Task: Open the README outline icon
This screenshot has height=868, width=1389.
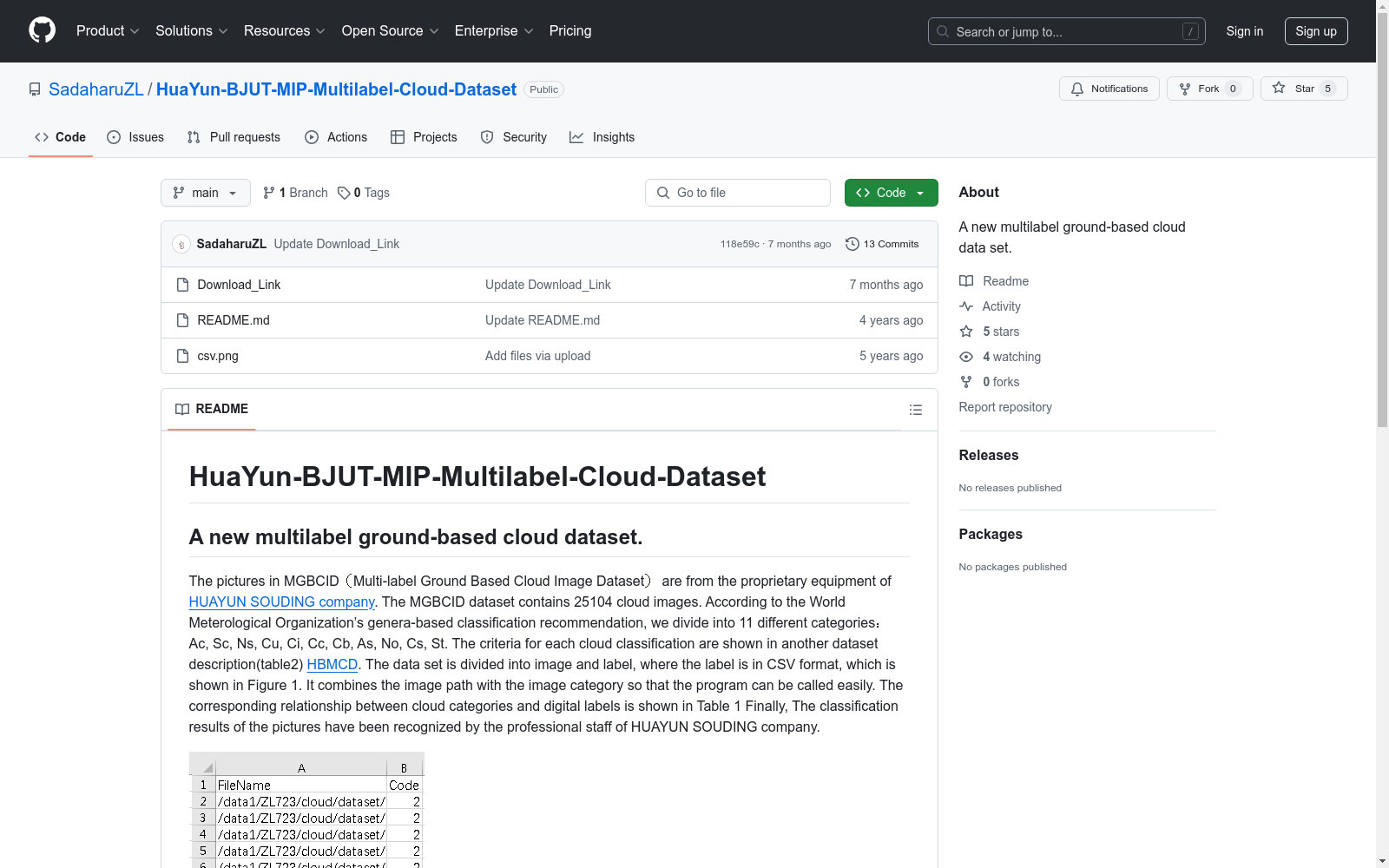Action: pyautogui.click(x=916, y=410)
